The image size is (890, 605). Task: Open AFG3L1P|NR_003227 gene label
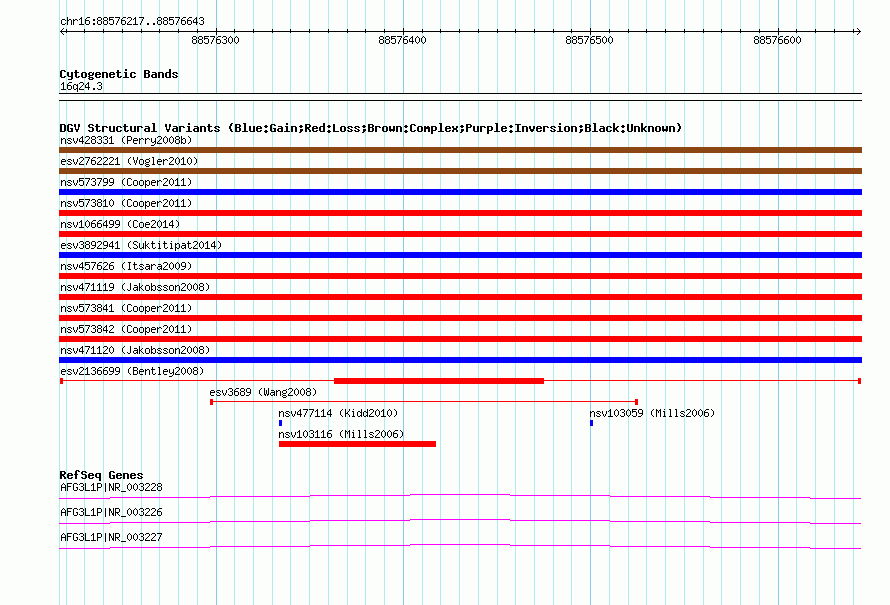click(x=111, y=537)
